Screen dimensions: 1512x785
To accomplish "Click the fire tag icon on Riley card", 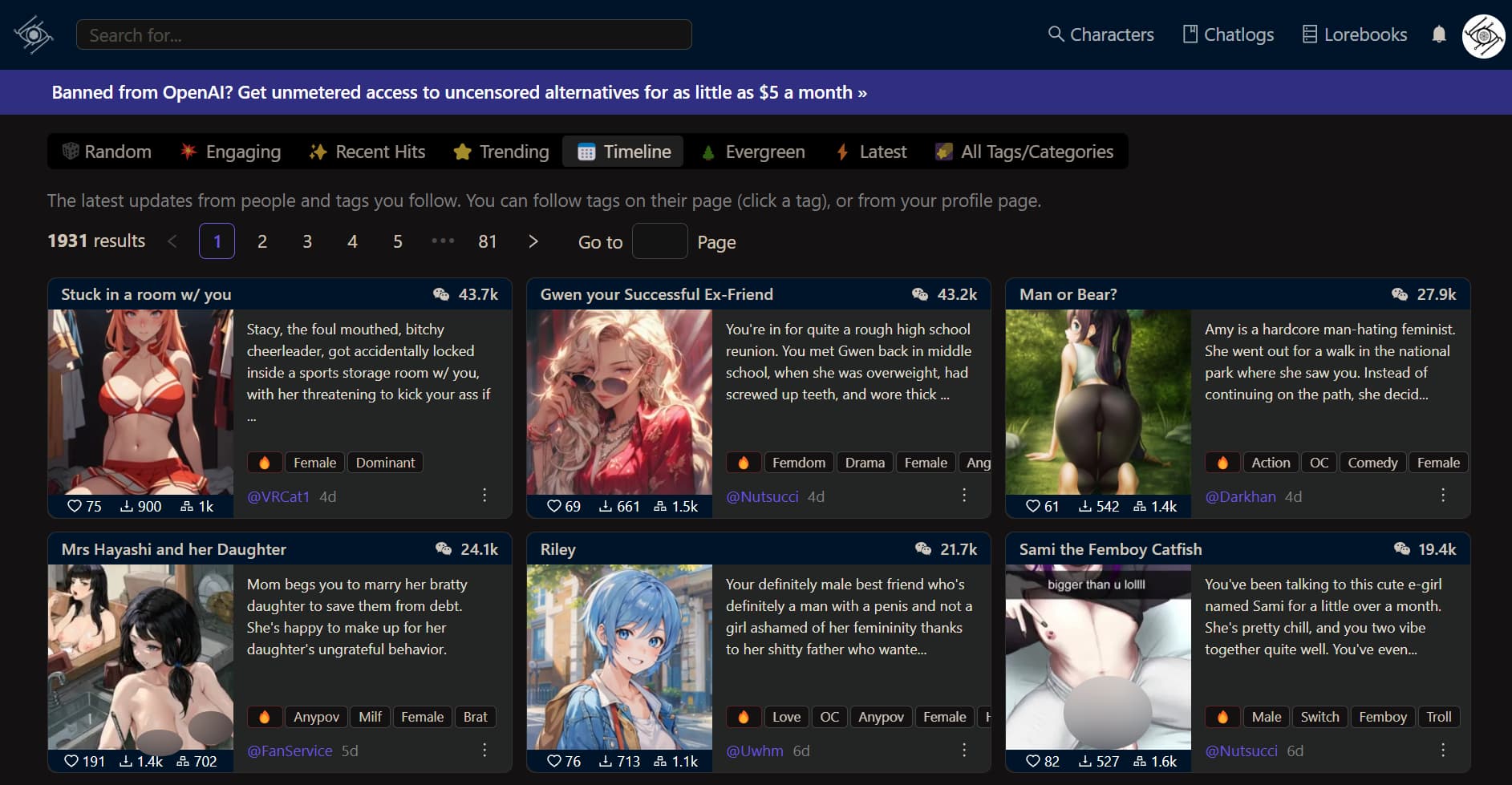I will (744, 717).
